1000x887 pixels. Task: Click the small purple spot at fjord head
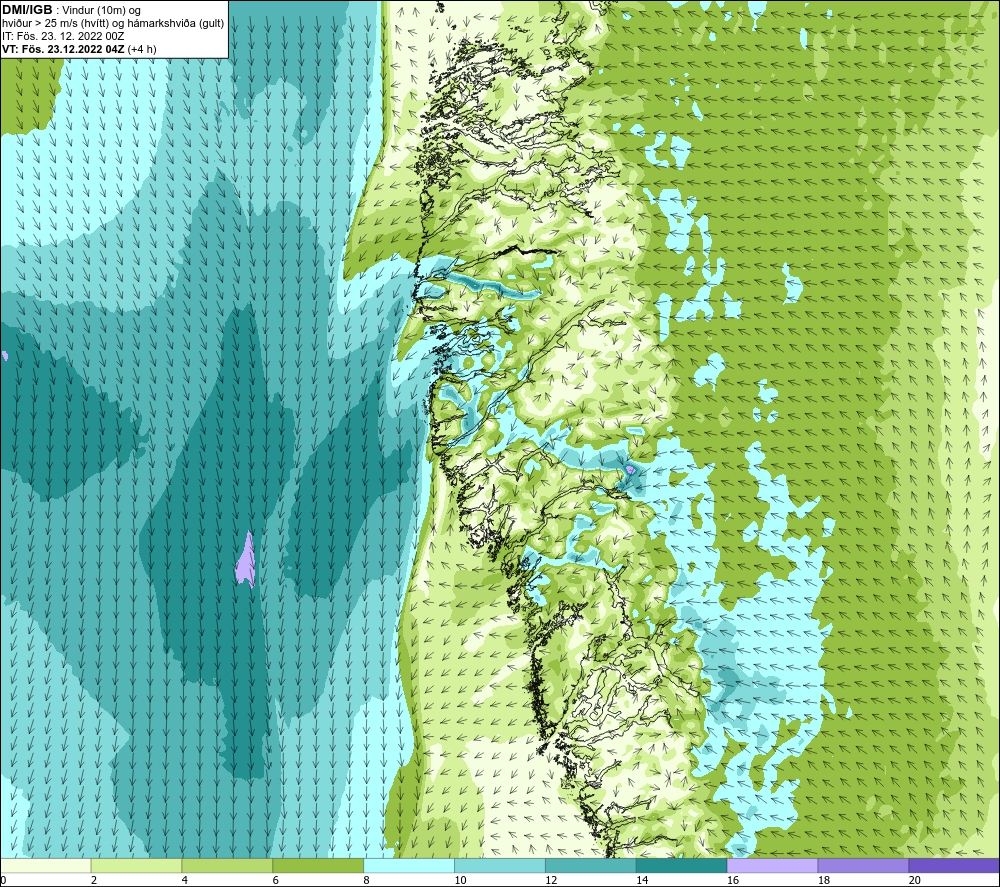click(630, 469)
